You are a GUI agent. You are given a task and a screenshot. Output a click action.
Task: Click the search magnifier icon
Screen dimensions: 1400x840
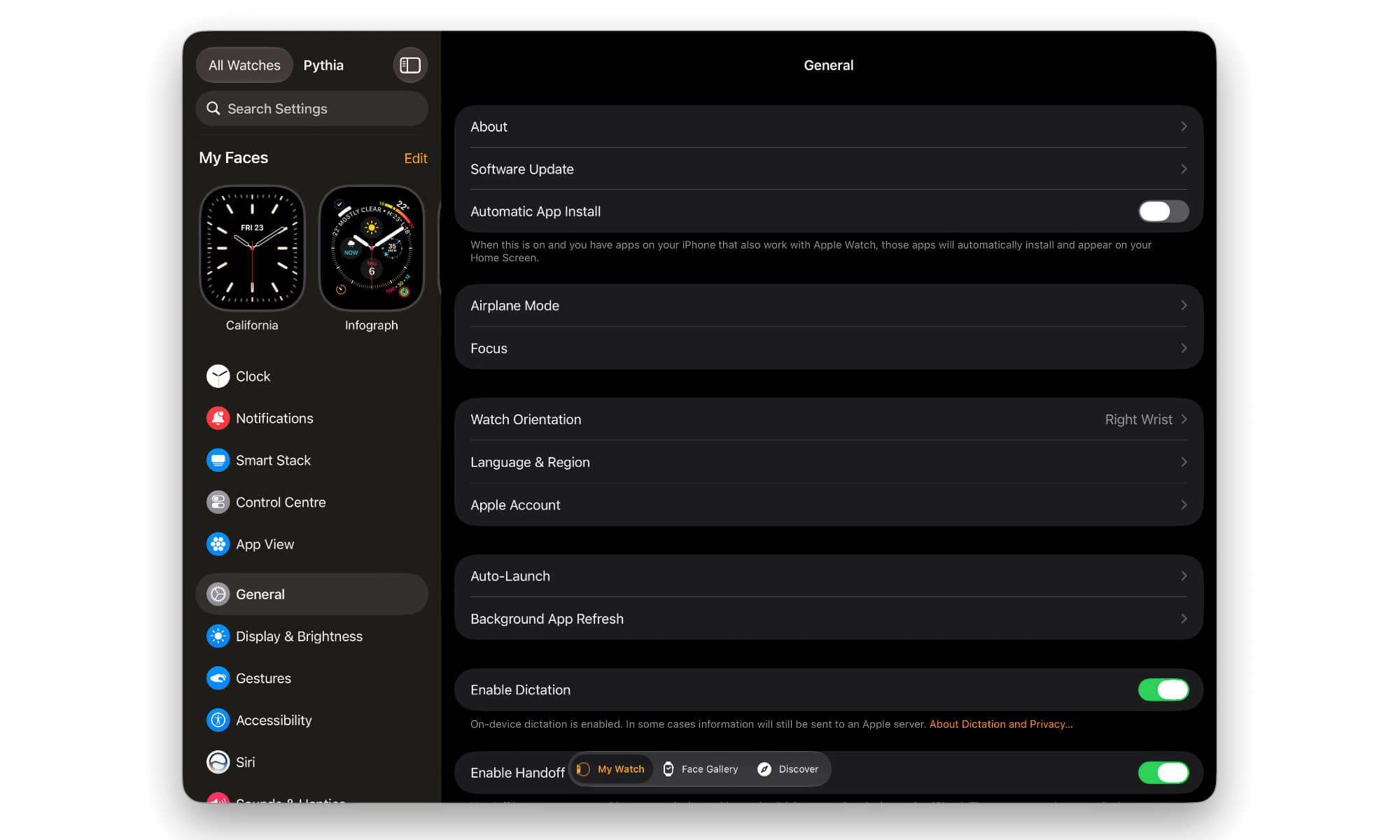click(213, 108)
